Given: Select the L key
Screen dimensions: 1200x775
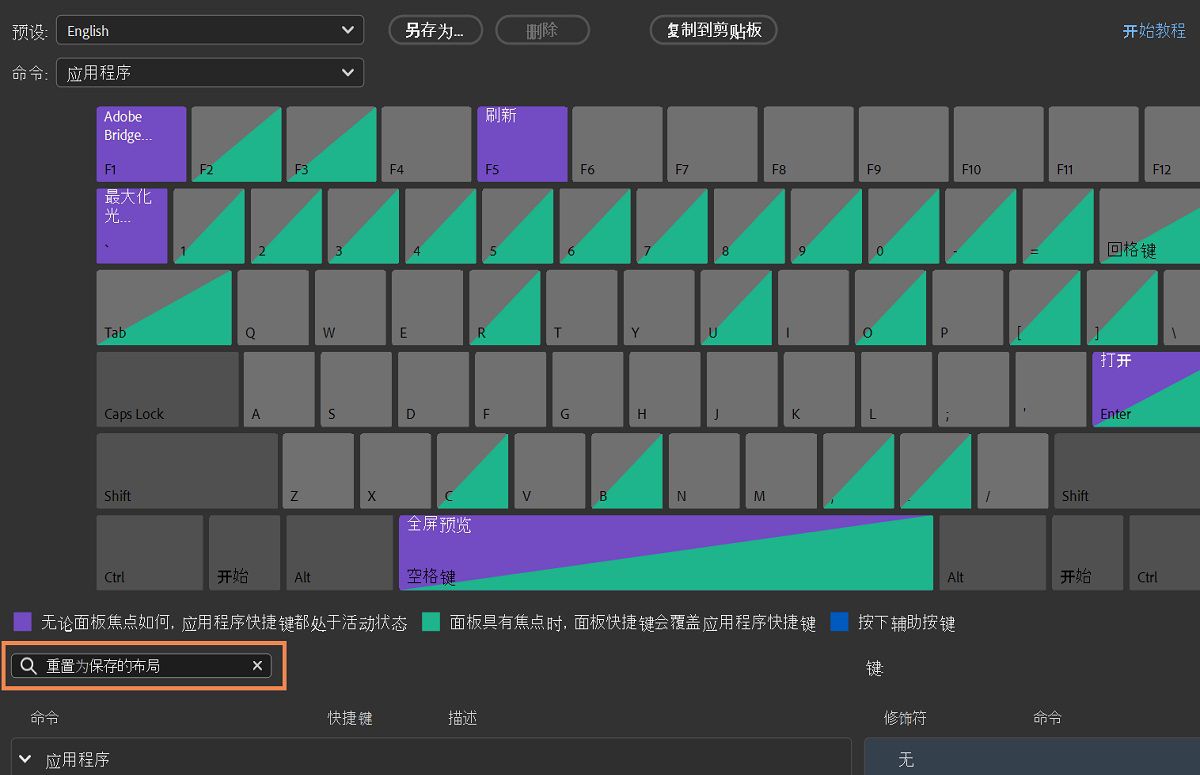Looking at the screenshot, I should (896, 389).
